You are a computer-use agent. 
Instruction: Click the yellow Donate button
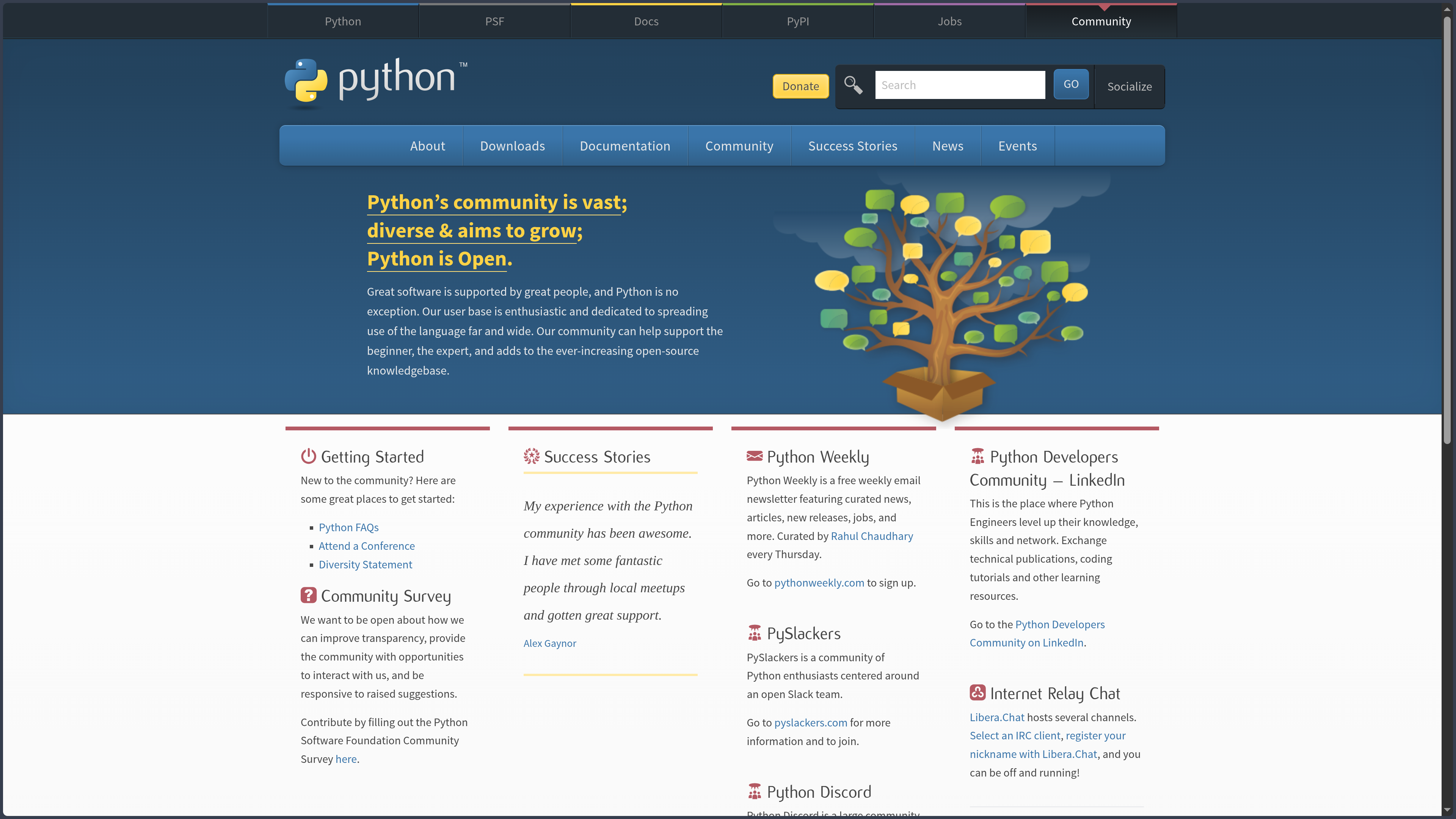(x=801, y=86)
